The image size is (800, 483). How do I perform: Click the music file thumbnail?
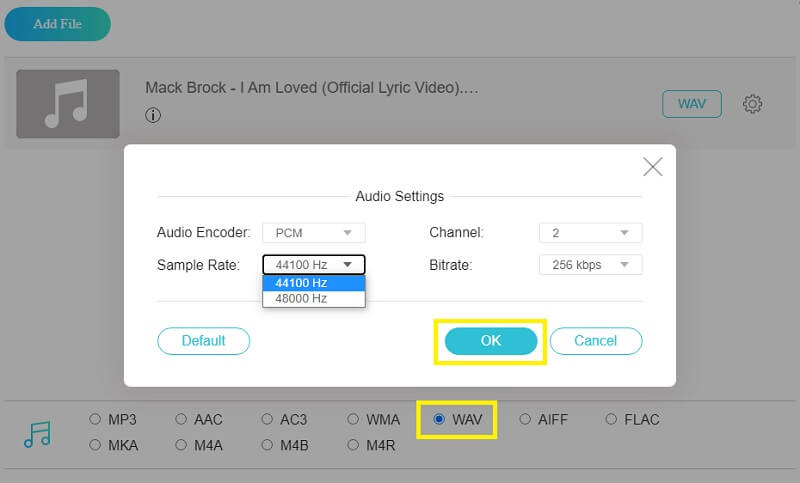[x=68, y=104]
